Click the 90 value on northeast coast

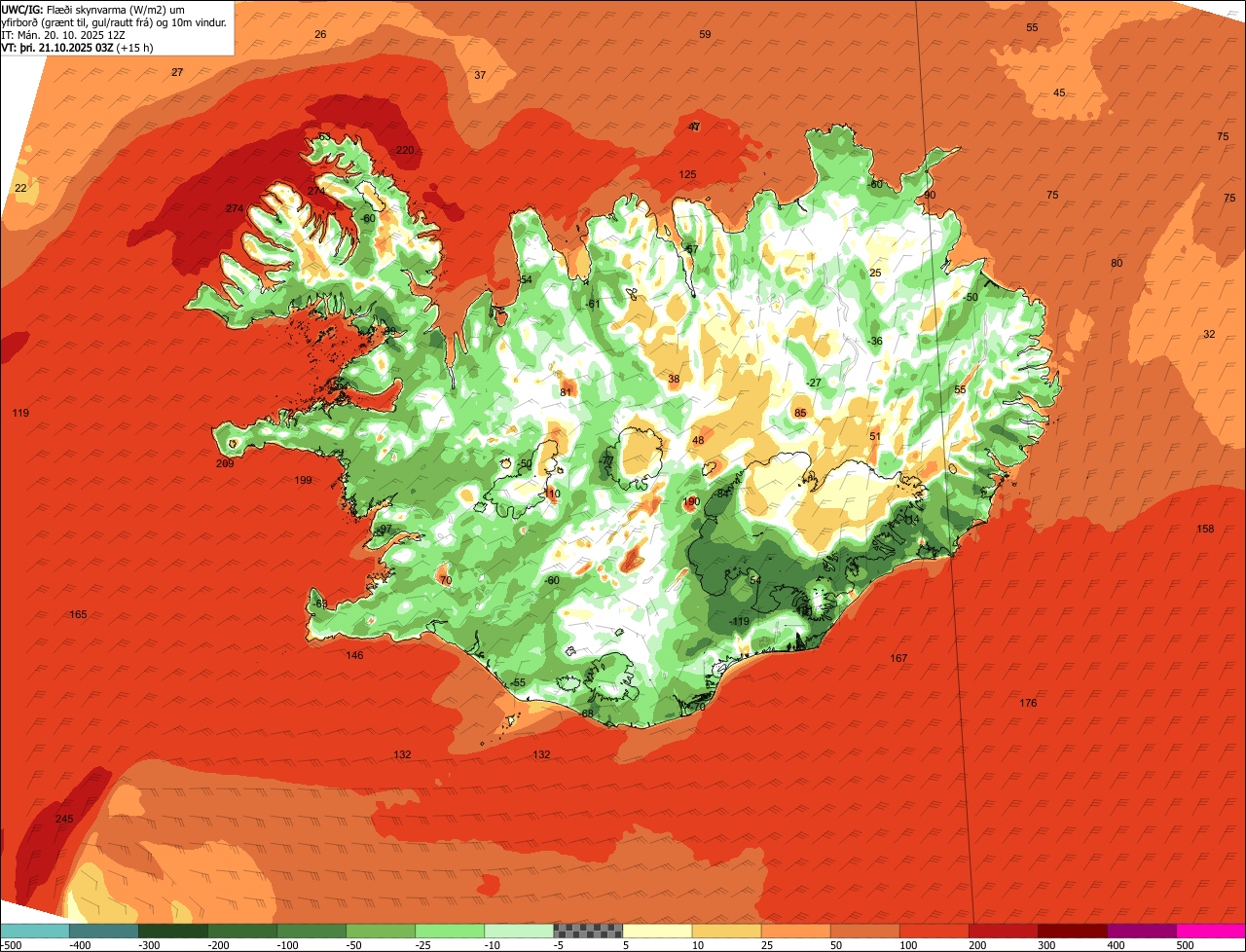click(x=930, y=195)
